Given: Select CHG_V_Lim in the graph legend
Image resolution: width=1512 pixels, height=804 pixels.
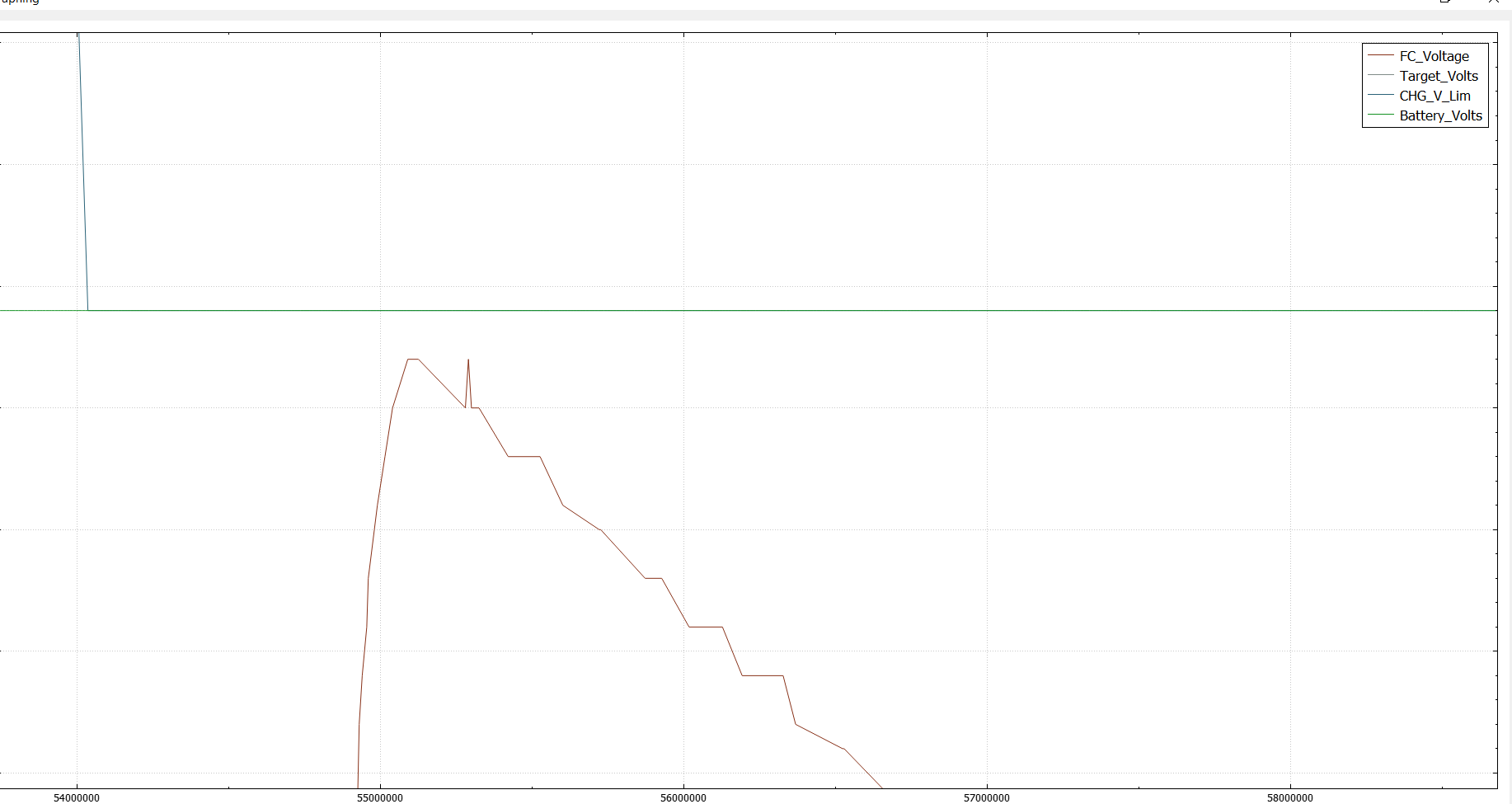Looking at the screenshot, I should (1435, 96).
